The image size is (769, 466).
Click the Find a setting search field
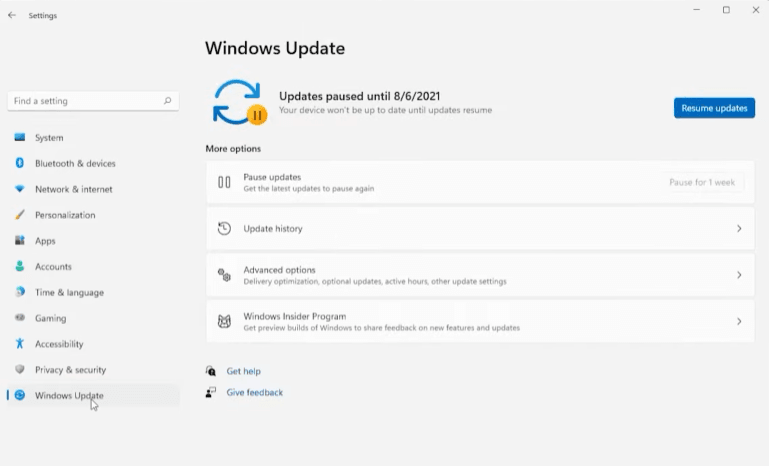(x=93, y=101)
